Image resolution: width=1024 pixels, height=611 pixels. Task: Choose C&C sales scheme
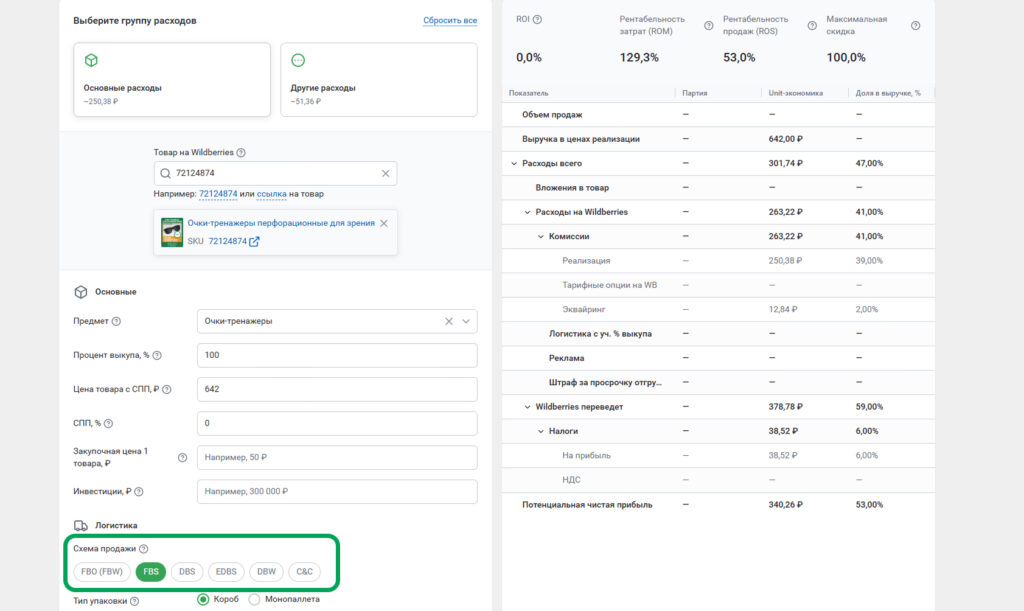click(304, 572)
